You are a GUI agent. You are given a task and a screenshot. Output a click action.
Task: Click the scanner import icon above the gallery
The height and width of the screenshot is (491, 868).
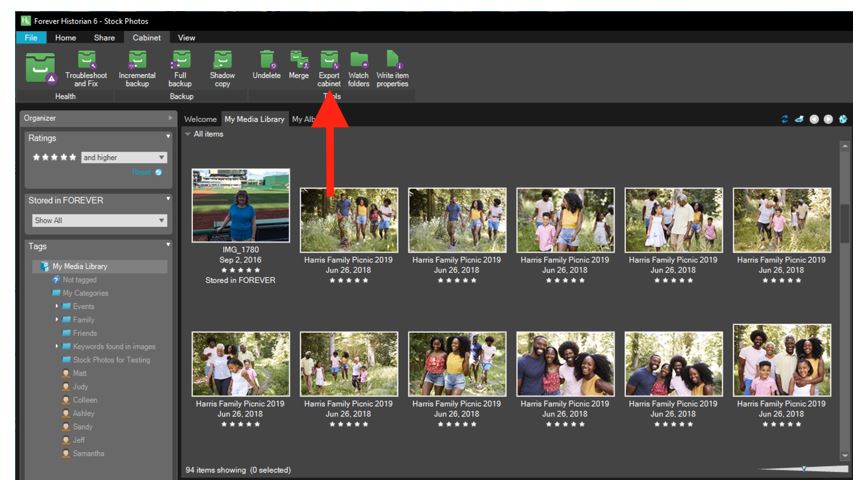(x=799, y=119)
